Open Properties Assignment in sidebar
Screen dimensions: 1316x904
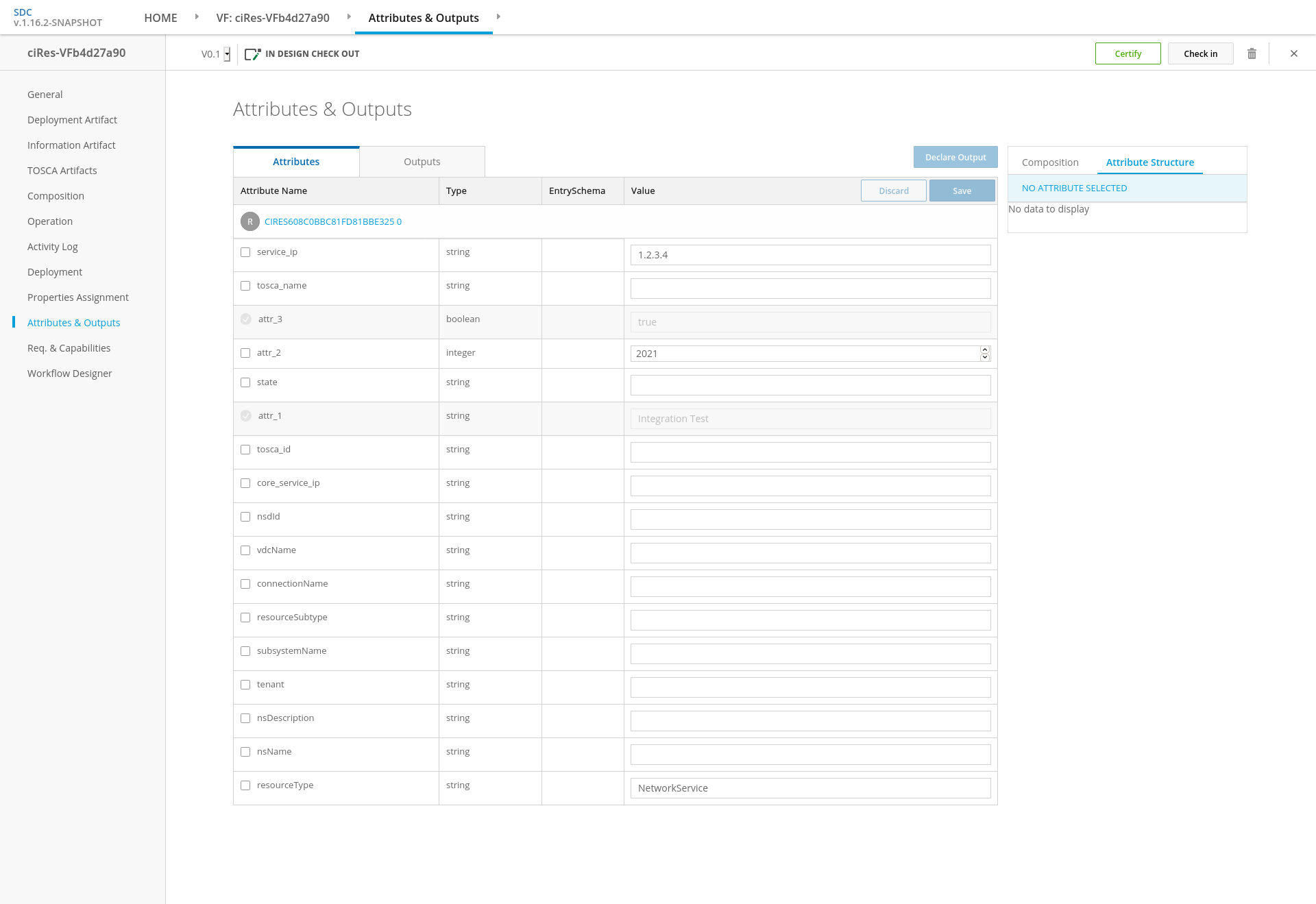[78, 297]
